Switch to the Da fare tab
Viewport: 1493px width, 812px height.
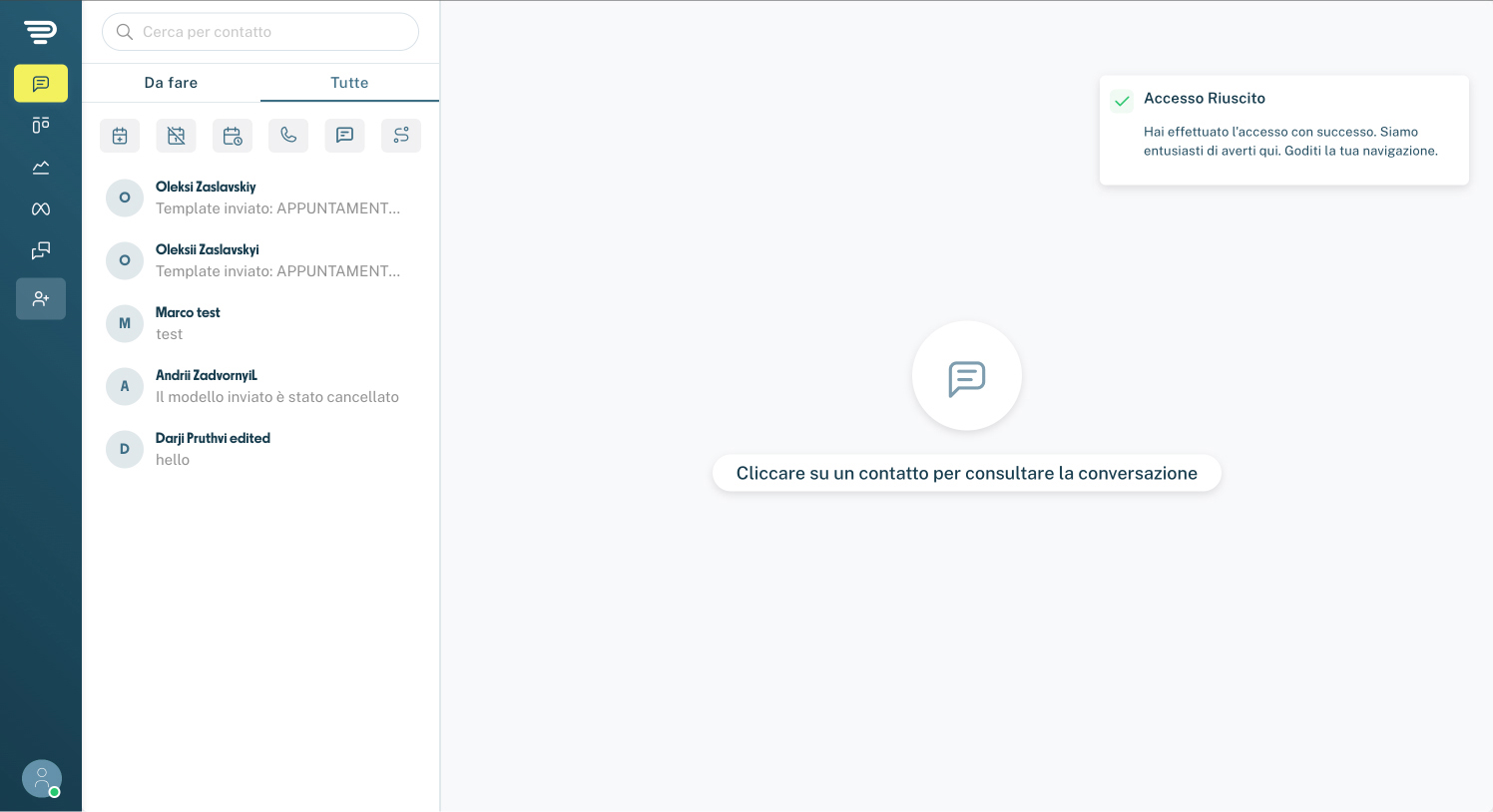pyautogui.click(x=171, y=83)
